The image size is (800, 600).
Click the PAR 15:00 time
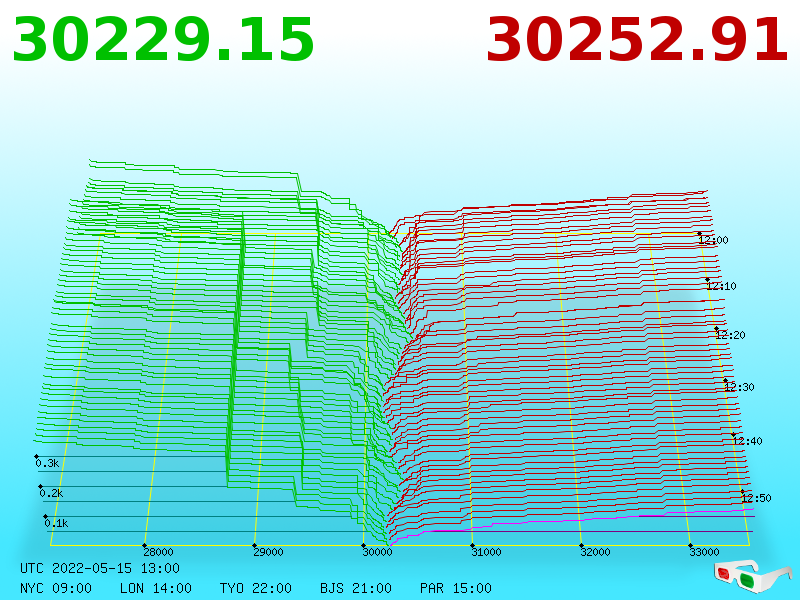(x=456, y=588)
